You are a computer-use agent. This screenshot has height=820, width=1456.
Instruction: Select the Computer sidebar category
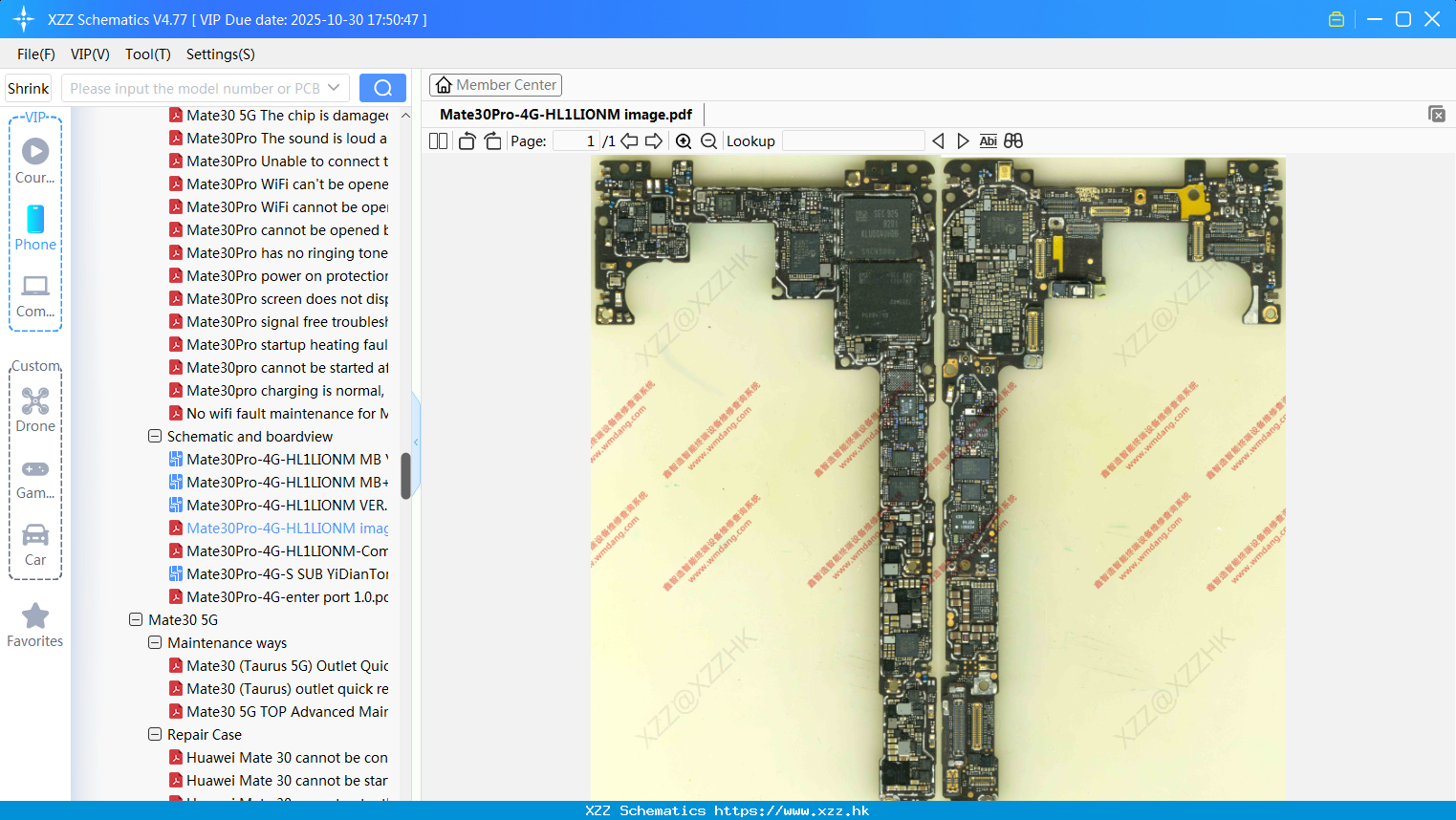coord(35,296)
